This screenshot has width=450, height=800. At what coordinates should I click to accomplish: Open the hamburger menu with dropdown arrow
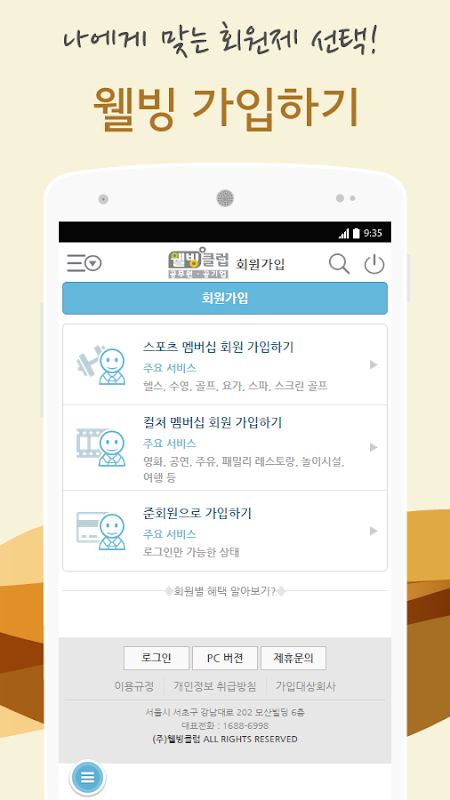click(84, 263)
